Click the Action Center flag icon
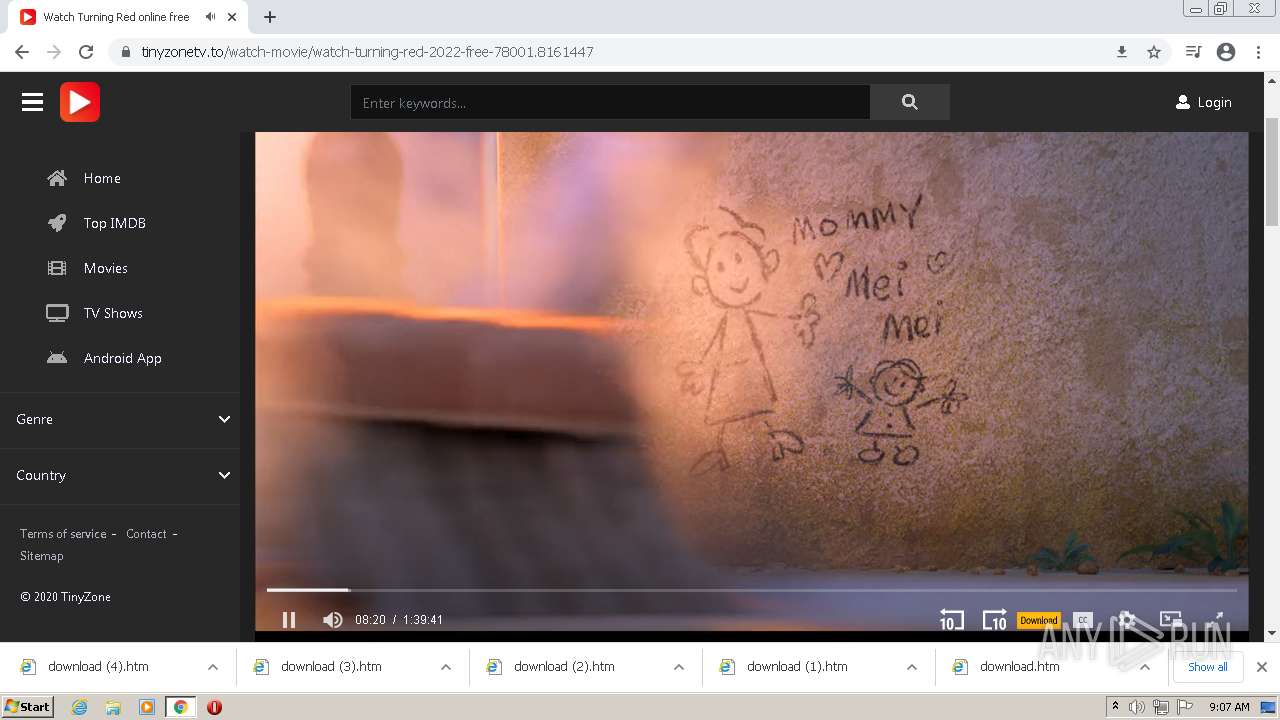The height and width of the screenshot is (720, 1280). point(1184,707)
